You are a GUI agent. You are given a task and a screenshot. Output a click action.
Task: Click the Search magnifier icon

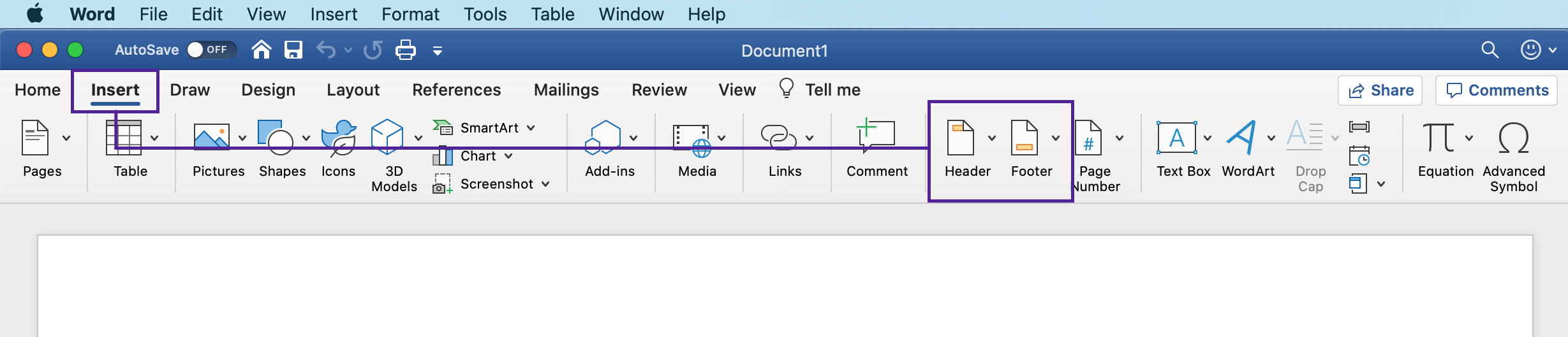[1490, 50]
